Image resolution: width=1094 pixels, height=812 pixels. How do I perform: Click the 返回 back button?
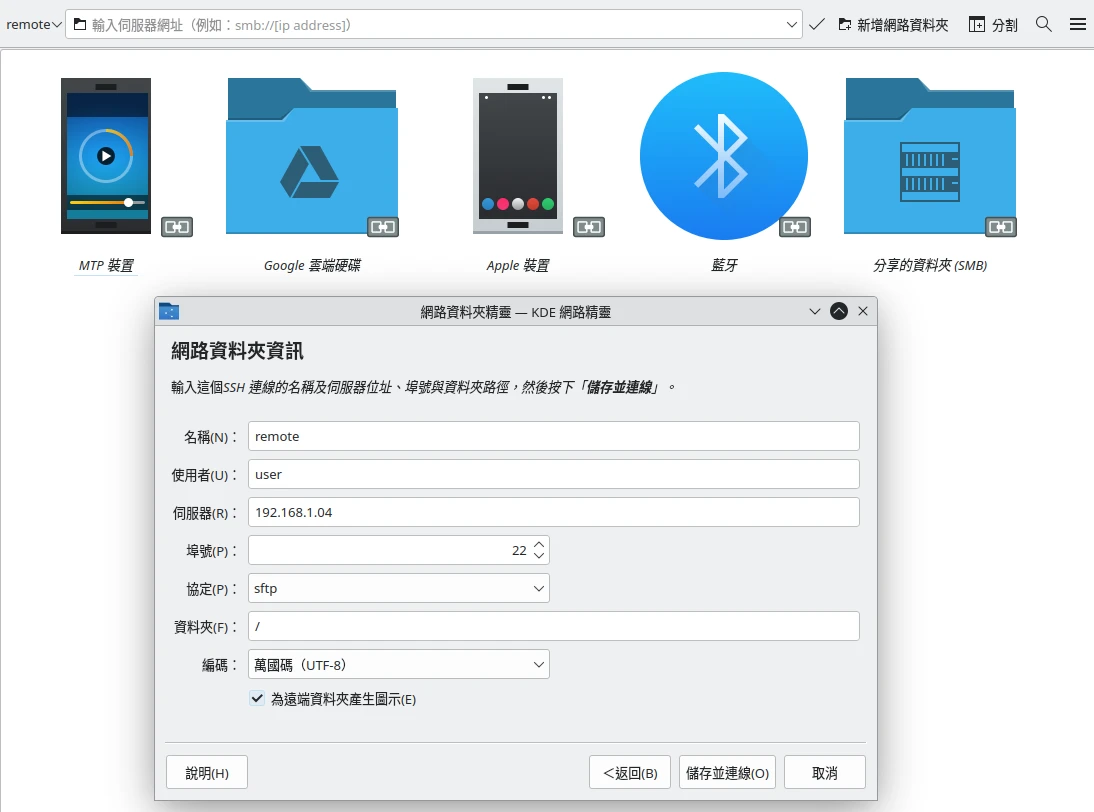tap(630, 773)
